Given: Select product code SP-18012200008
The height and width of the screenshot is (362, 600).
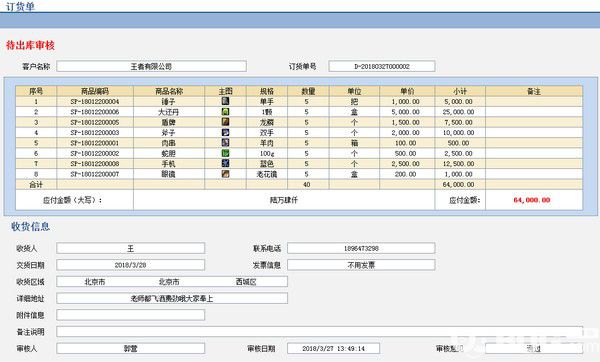Looking at the screenshot, I should click(95, 163).
